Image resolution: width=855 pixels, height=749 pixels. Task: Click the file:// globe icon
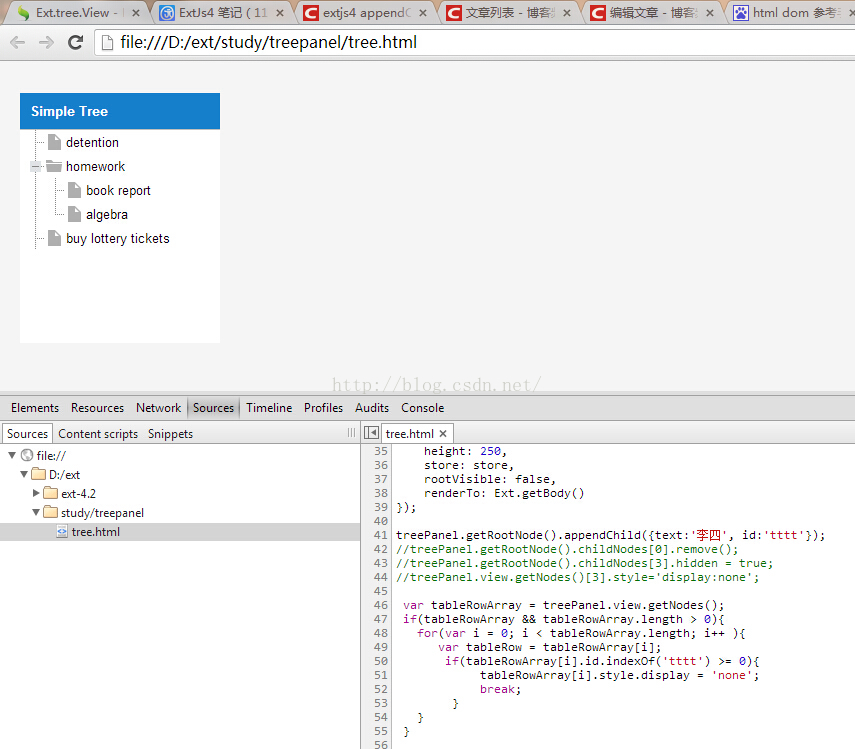[x=27, y=455]
